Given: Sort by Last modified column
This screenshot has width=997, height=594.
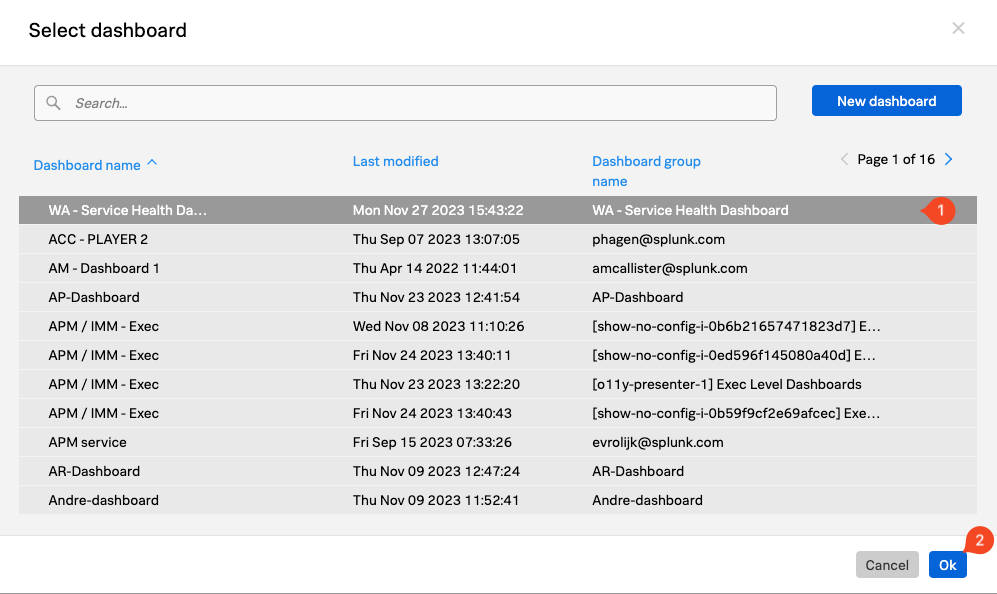Looking at the screenshot, I should click(395, 161).
